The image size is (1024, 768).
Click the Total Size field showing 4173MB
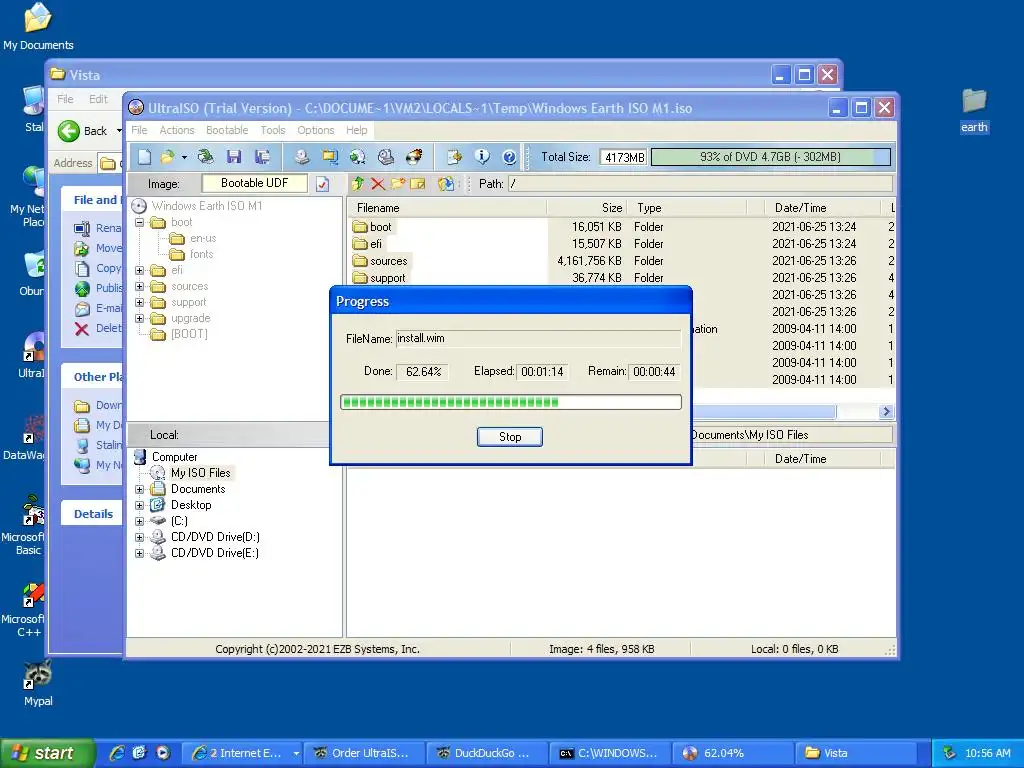coord(624,157)
